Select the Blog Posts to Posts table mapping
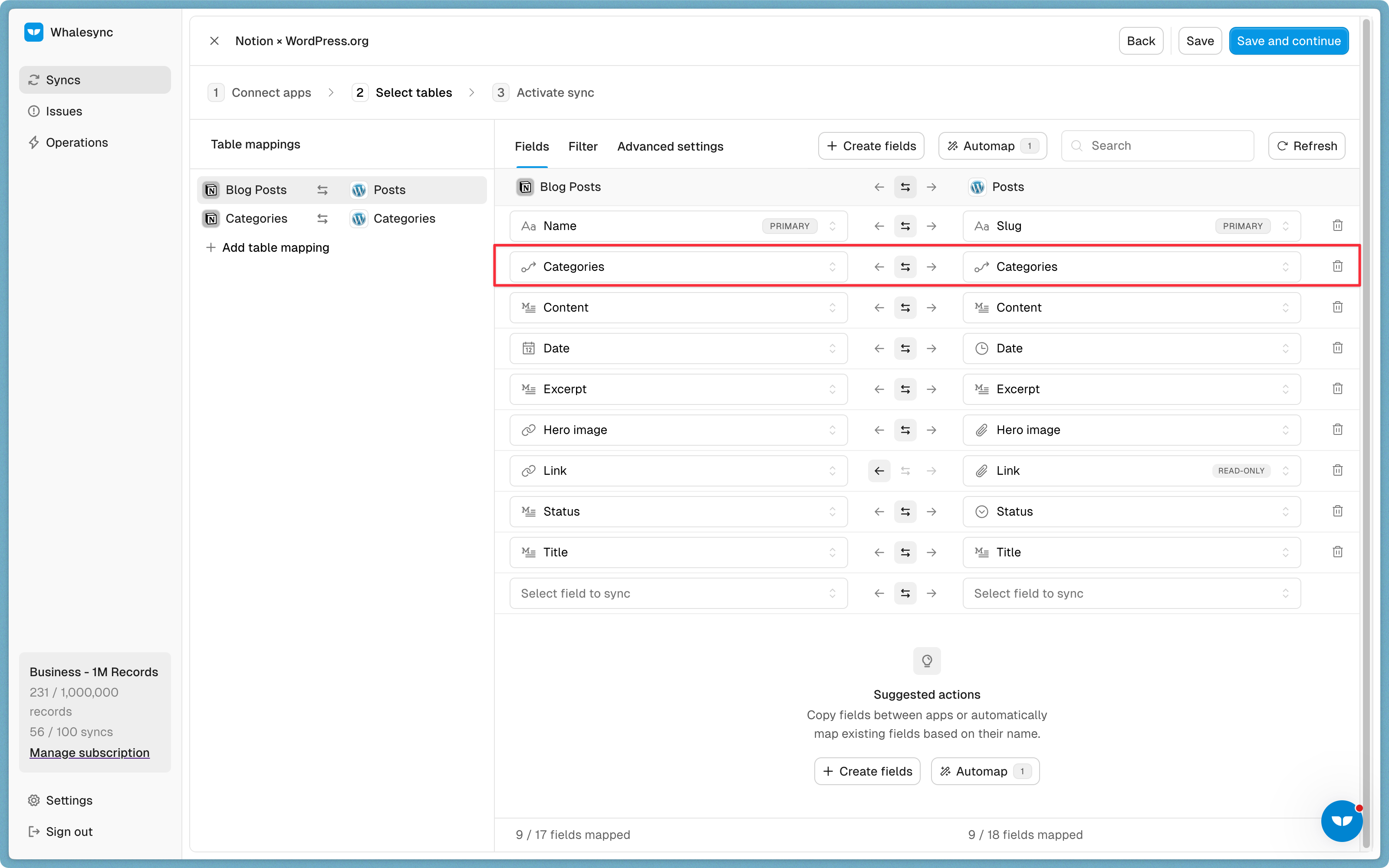This screenshot has width=1389, height=868. pos(342,190)
